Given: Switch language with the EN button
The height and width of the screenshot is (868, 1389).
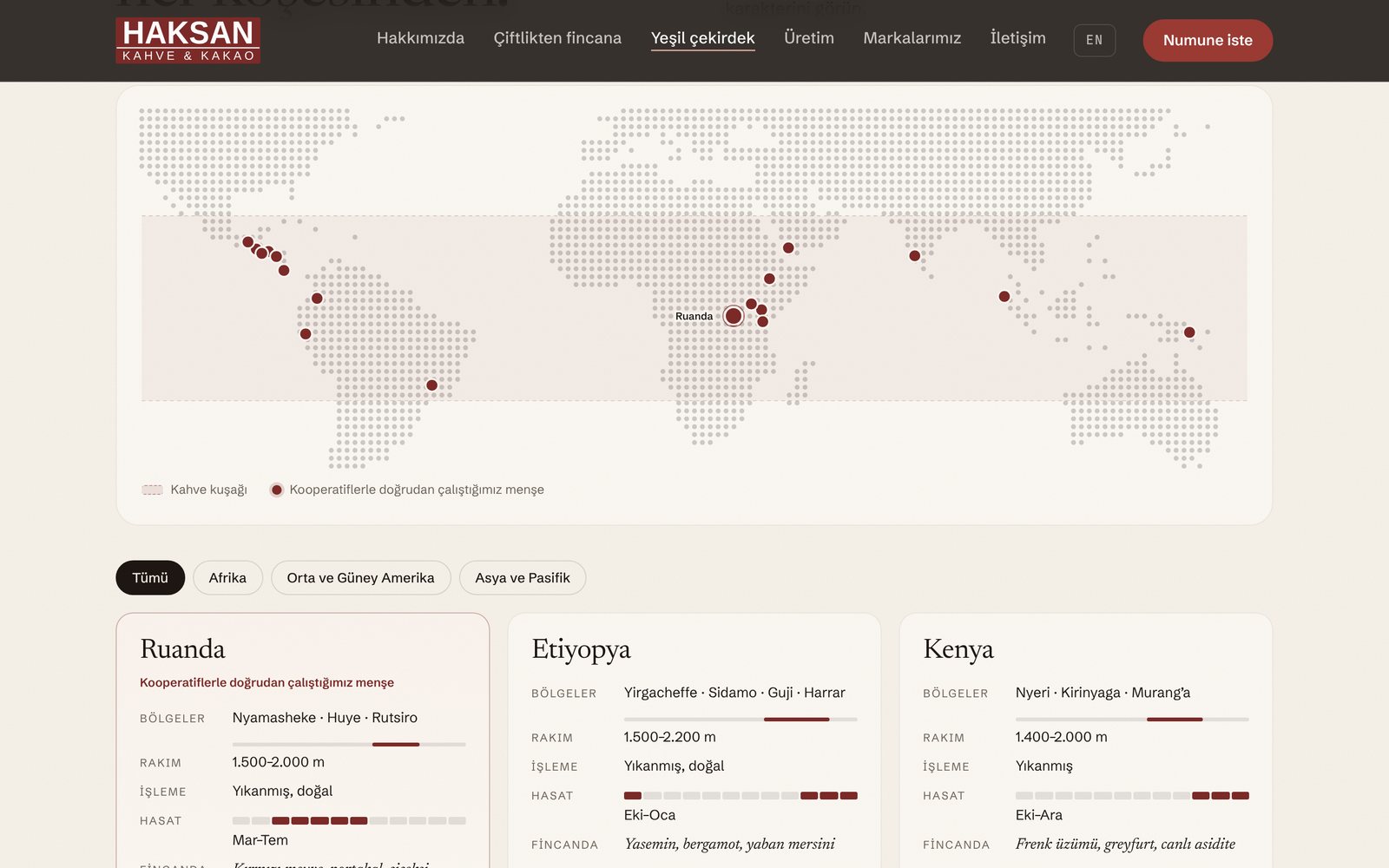Looking at the screenshot, I should [x=1094, y=40].
